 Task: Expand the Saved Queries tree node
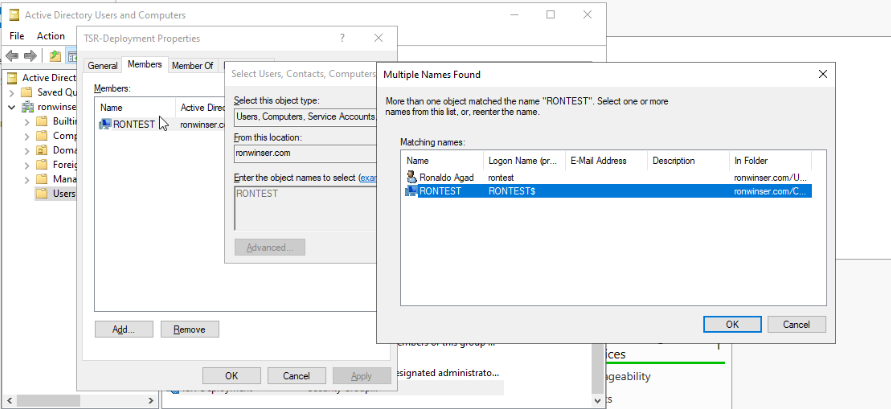11,92
